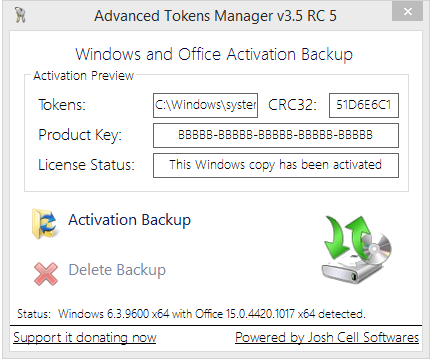Image resolution: width=435 pixels, height=364 pixels.
Task: Click into the CRC32 value box
Action: tap(364, 105)
